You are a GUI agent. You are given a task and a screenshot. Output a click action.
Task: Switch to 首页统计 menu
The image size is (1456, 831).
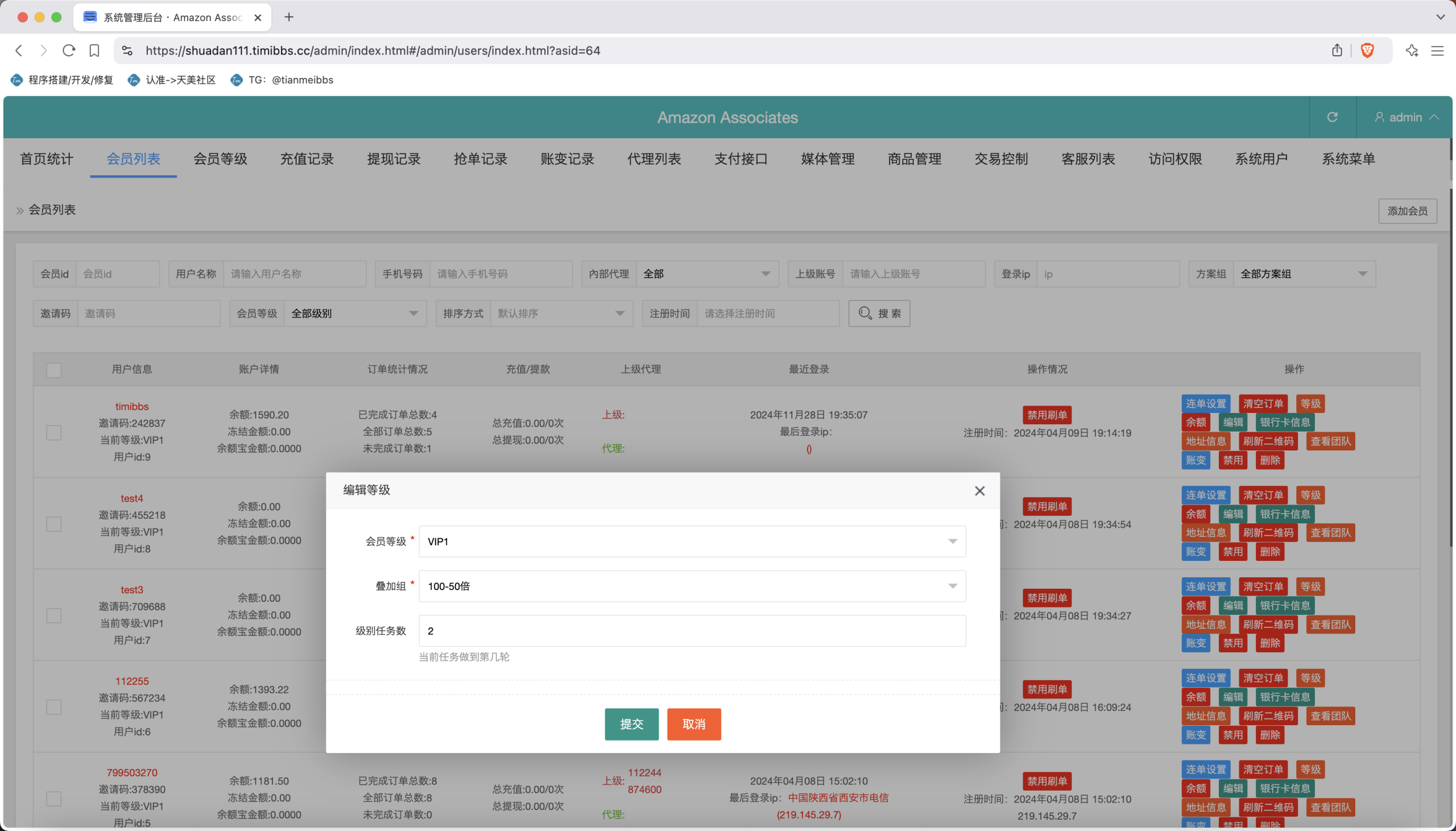point(46,159)
